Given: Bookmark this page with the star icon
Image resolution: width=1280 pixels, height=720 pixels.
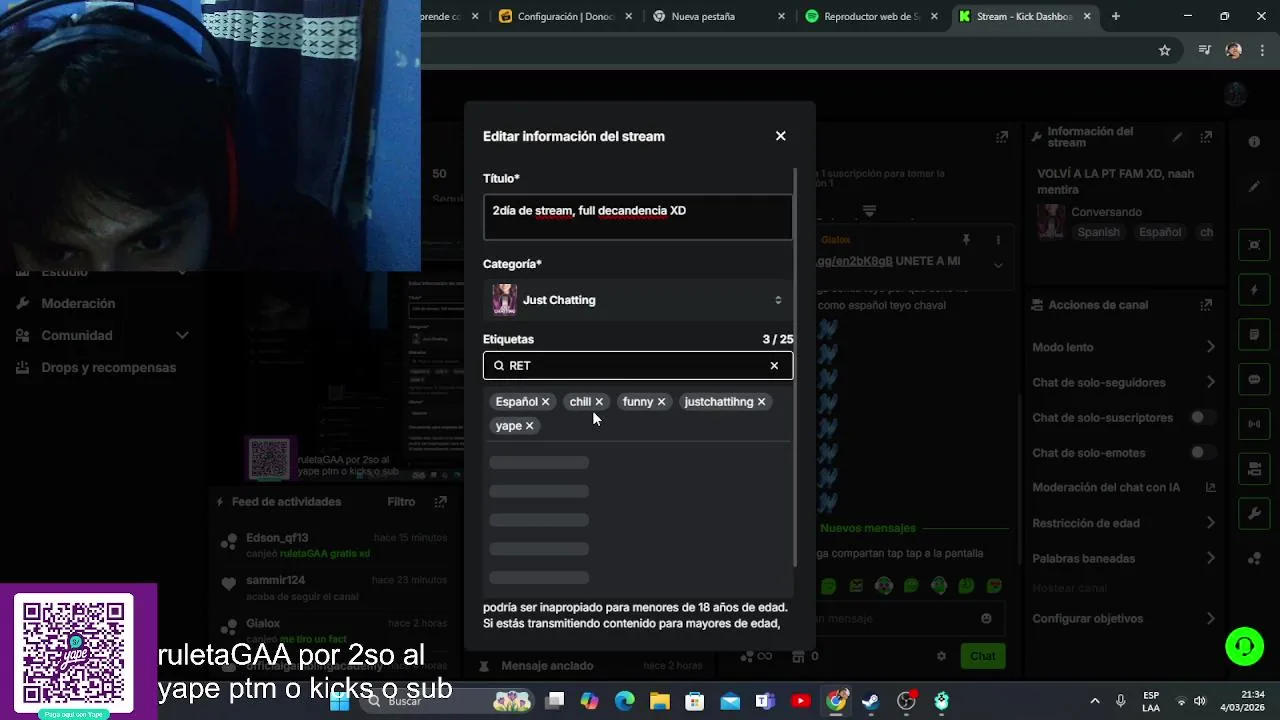Looking at the screenshot, I should [x=1164, y=50].
